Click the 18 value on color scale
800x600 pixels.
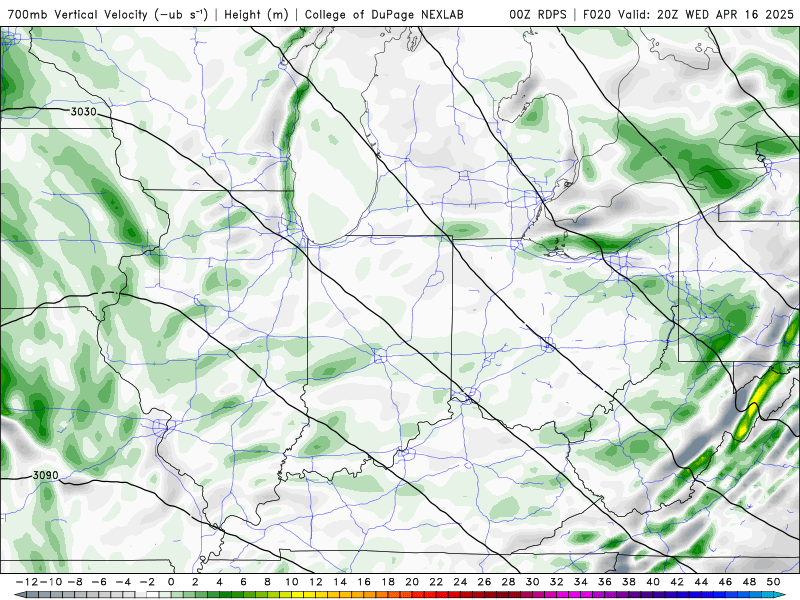point(388,582)
